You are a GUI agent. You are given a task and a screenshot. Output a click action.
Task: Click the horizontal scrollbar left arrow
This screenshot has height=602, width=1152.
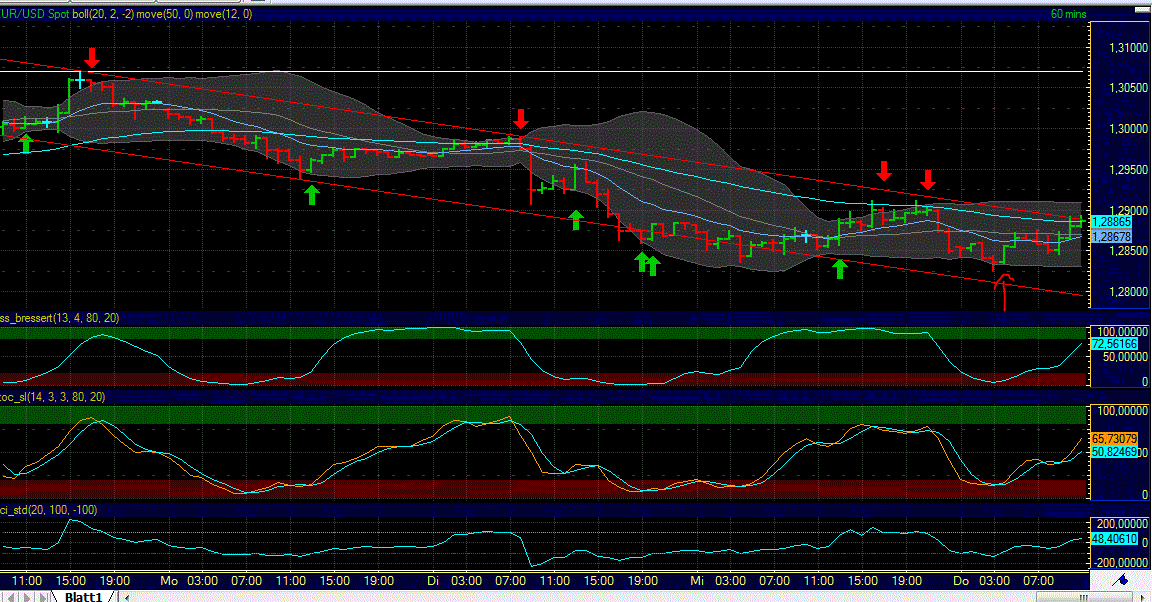(127, 598)
